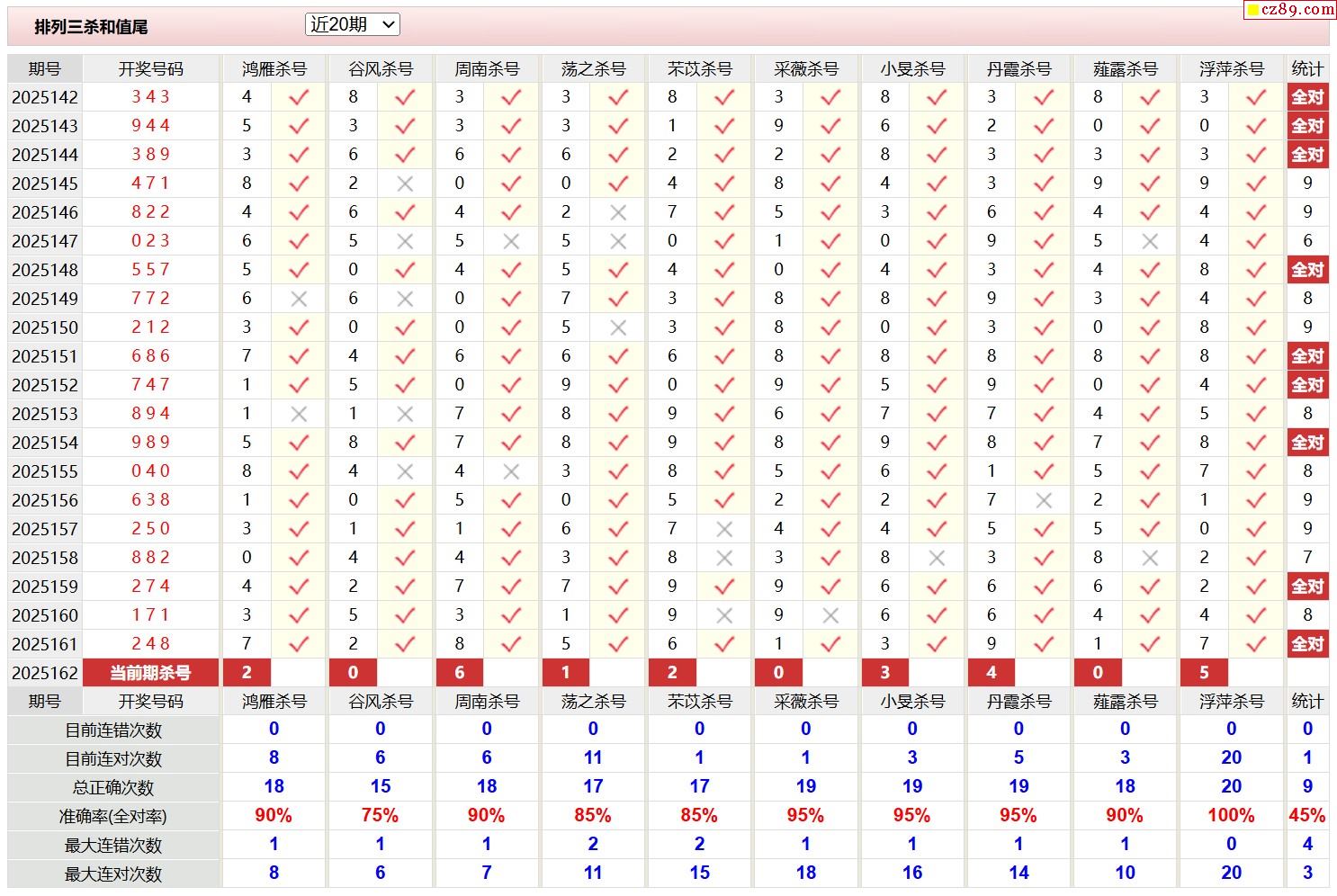Click the 丹霞 red checkmark in row 2025153
This screenshot has width=1337, height=896.
(1043, 414)
